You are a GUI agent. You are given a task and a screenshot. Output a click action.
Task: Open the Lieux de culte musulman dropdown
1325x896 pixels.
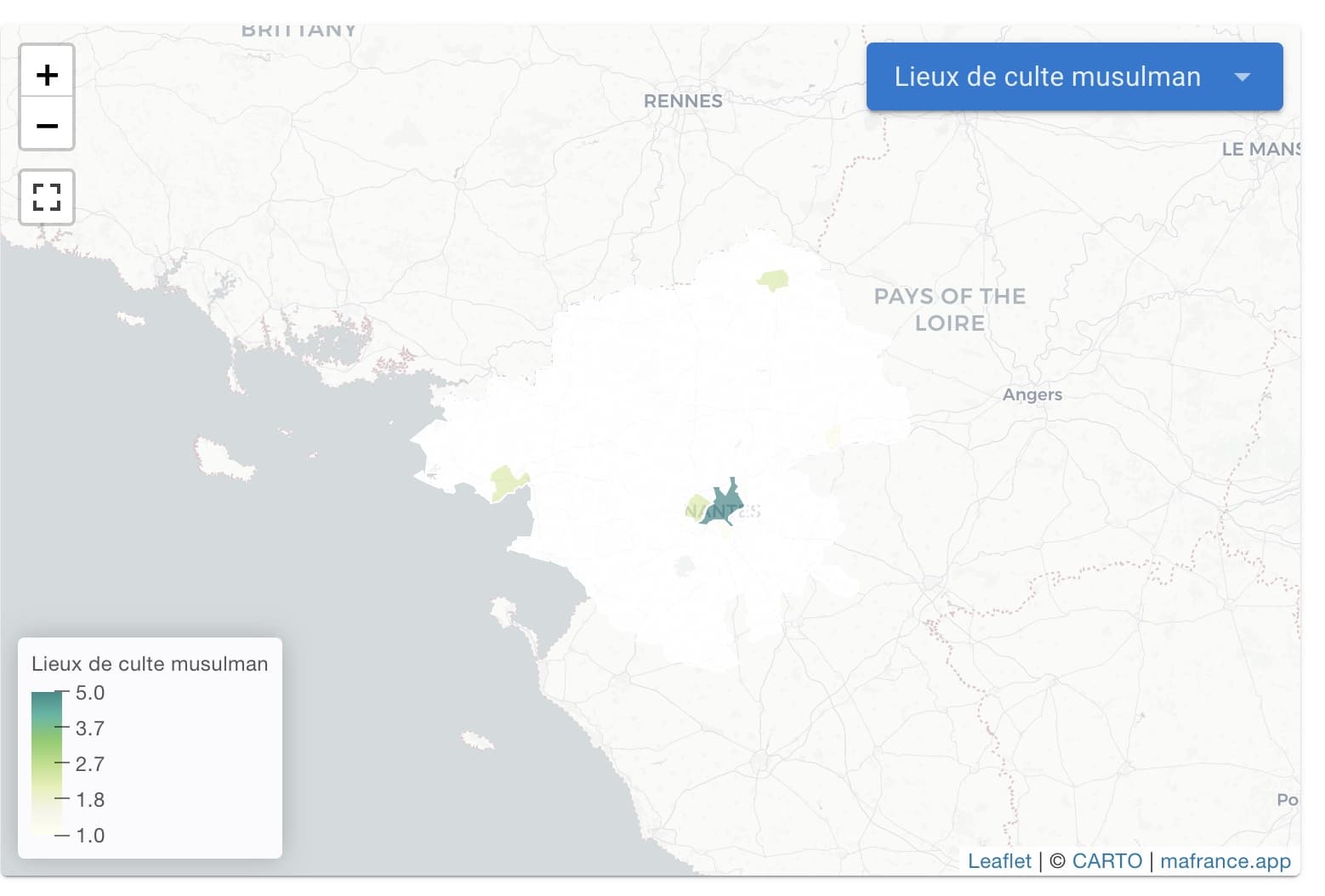pyautogui.click(x=1046, y=77)
